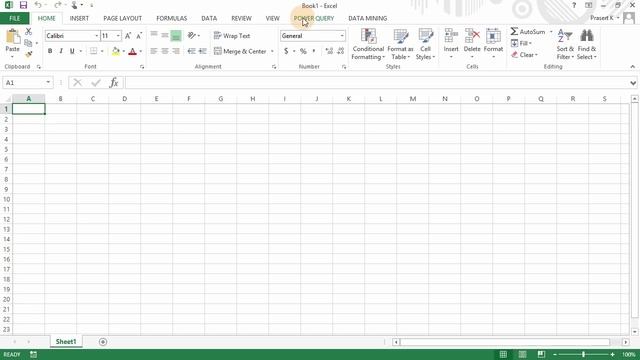Viewport: 640px width, 360px height.
Task: Open the Font size dropdown showing 11
Action: click(x=118, y=36)
